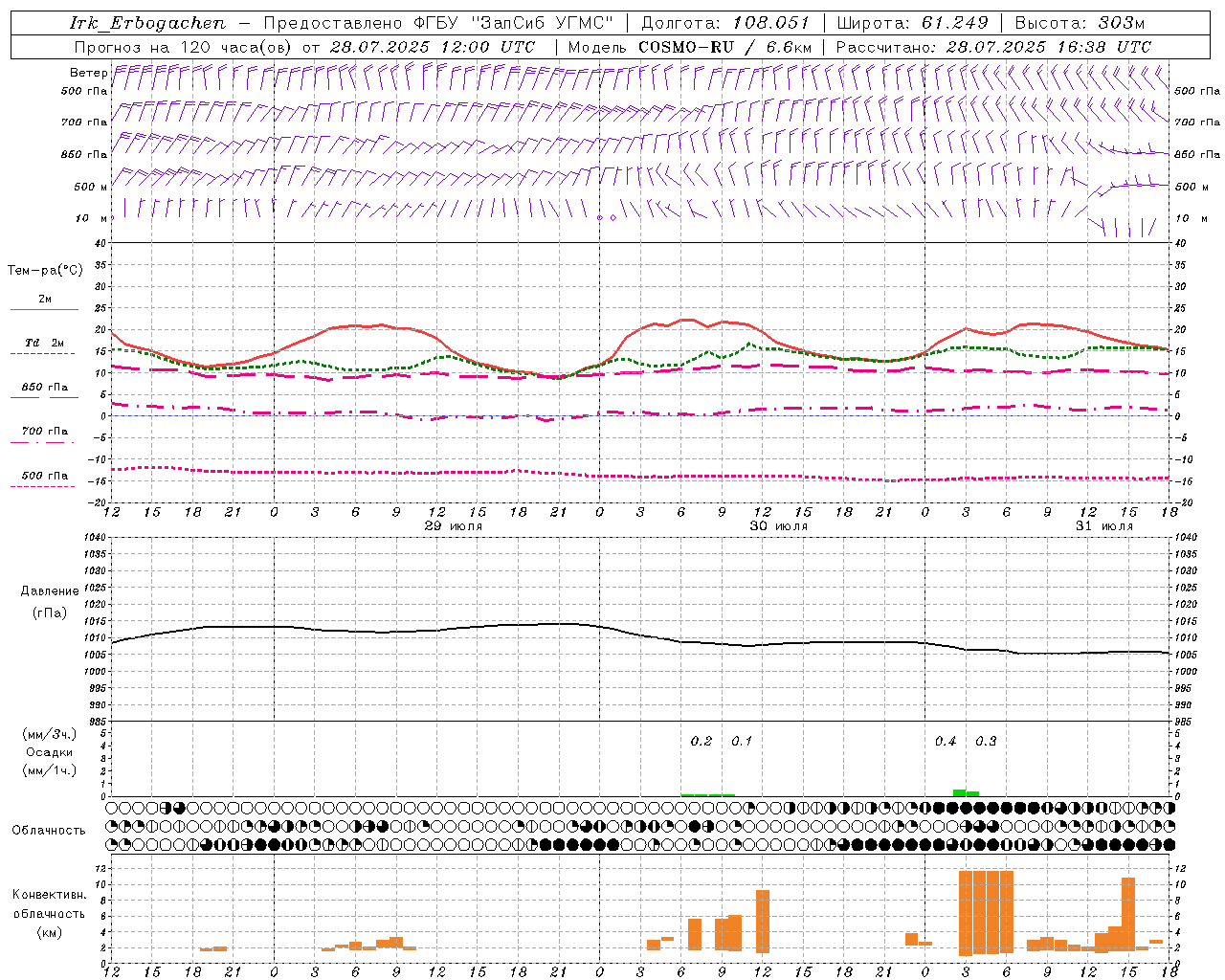Click the "Ветер" wind panel label
The height and width of the screenshot is (980, 1225).
click(89, 73)
